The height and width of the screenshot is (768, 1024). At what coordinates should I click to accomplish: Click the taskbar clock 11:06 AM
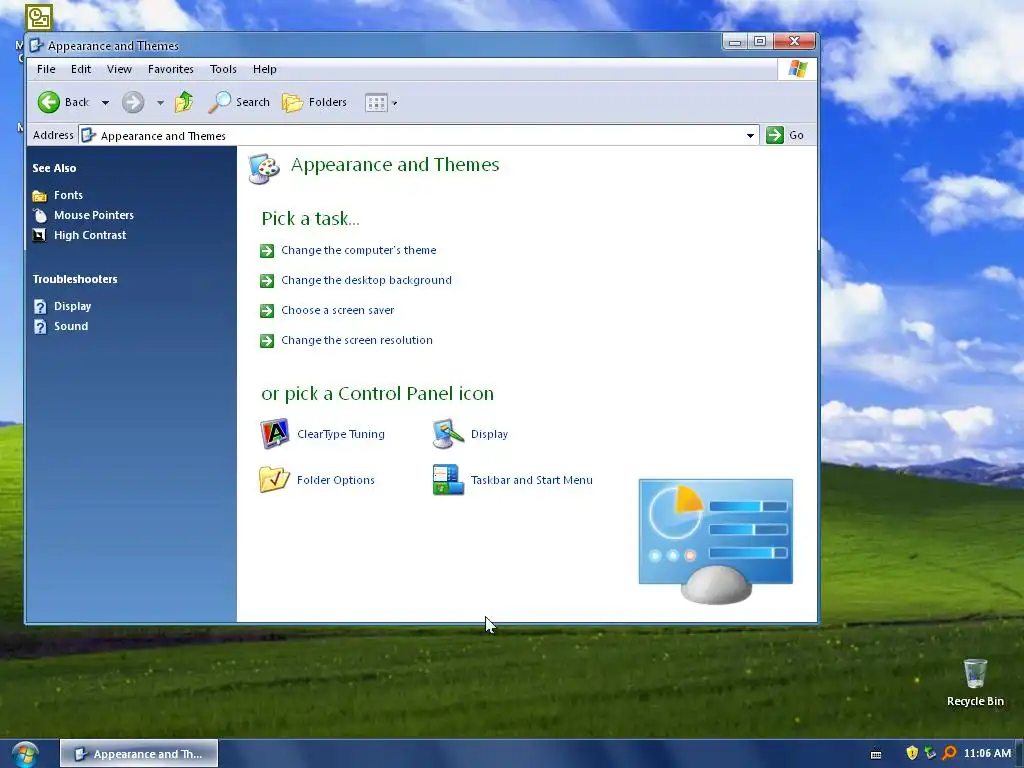pos(987,753)
